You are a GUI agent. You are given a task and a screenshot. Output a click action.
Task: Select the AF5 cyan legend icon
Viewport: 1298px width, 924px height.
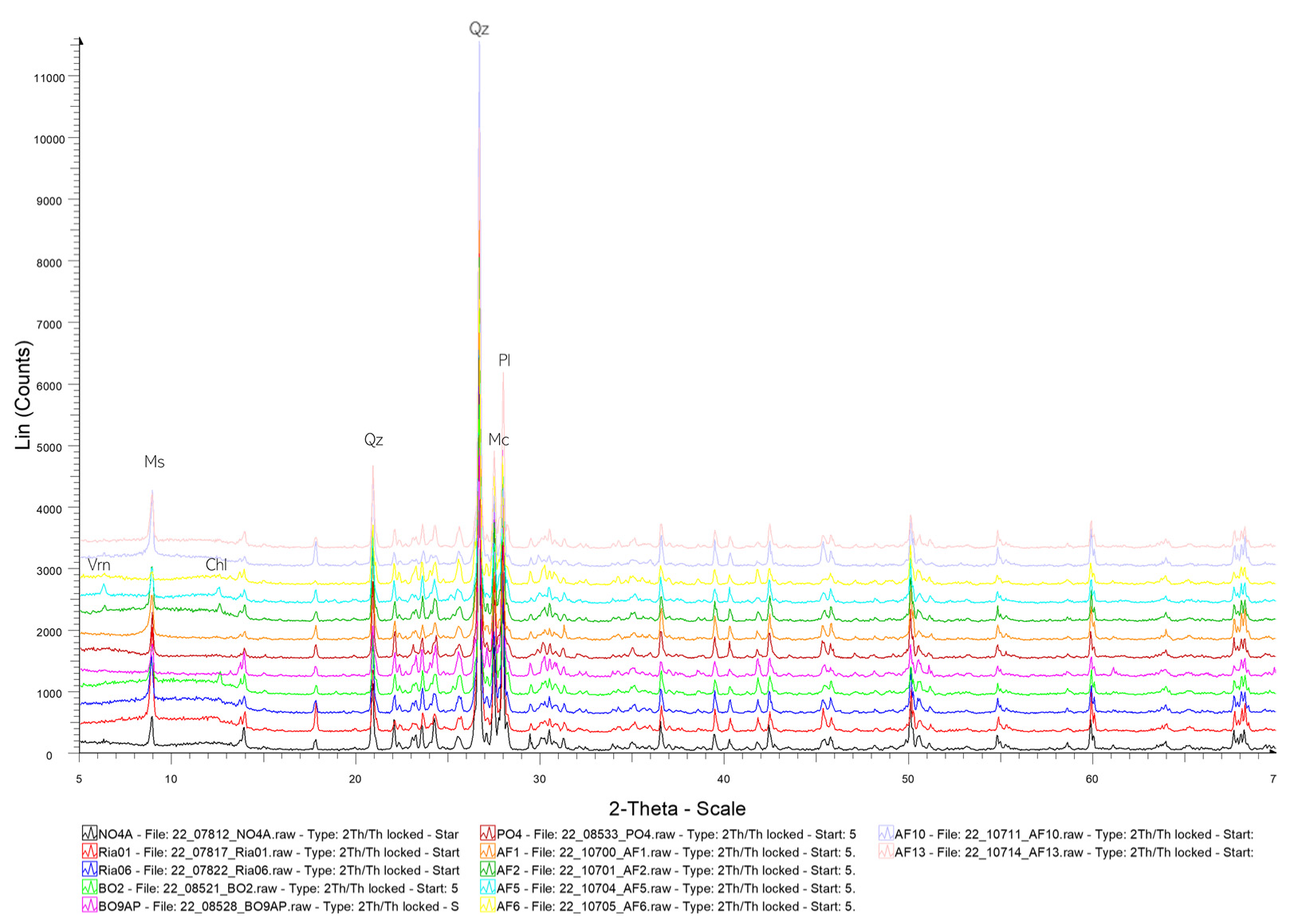[487, 888]
